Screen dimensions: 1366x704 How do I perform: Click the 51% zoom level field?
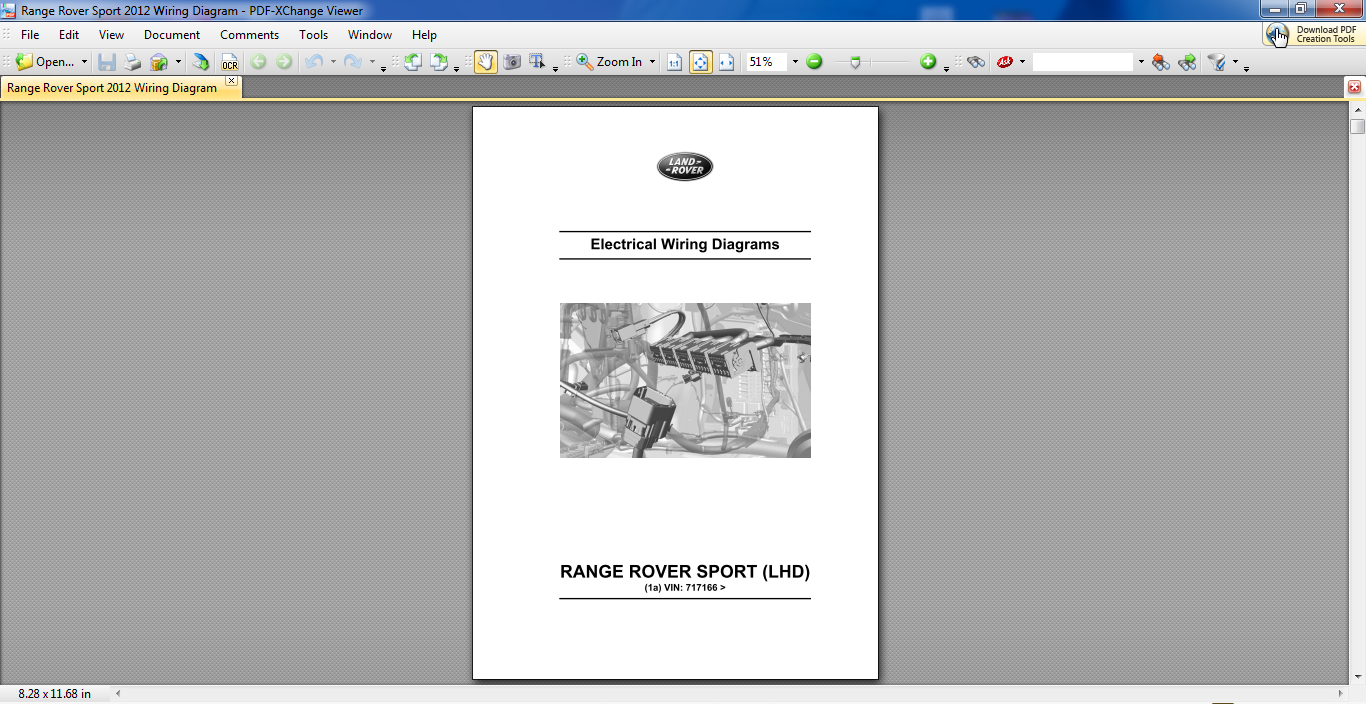click(766, 62)
